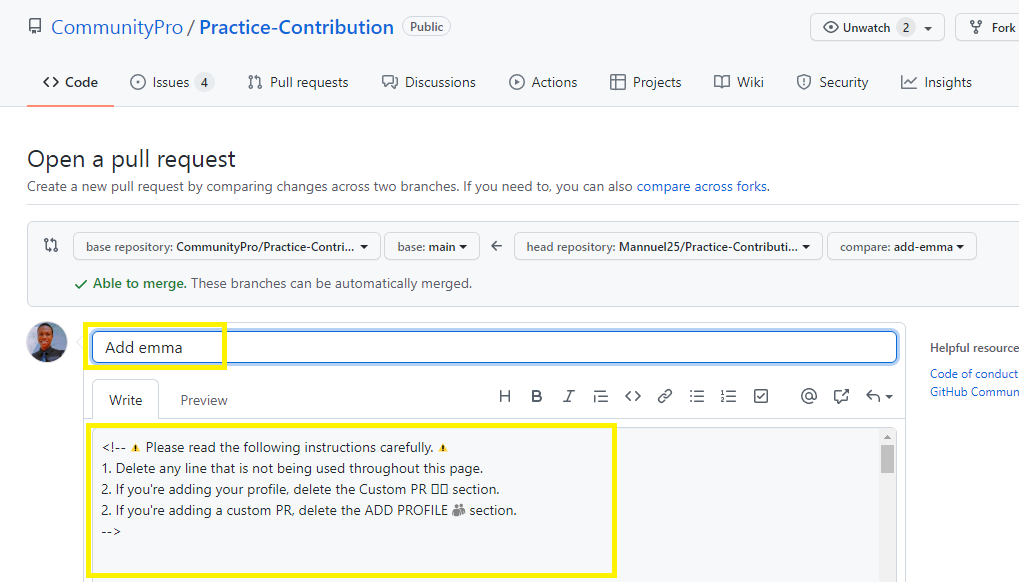Apply italic formatting
The image size is (1019, 582).
pos(569,396)
